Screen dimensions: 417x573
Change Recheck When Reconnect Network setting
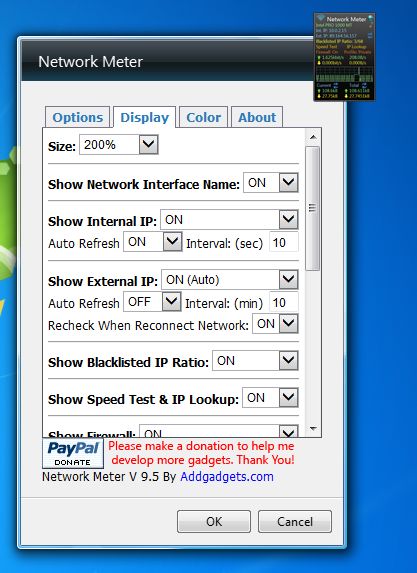pos(276,323)
